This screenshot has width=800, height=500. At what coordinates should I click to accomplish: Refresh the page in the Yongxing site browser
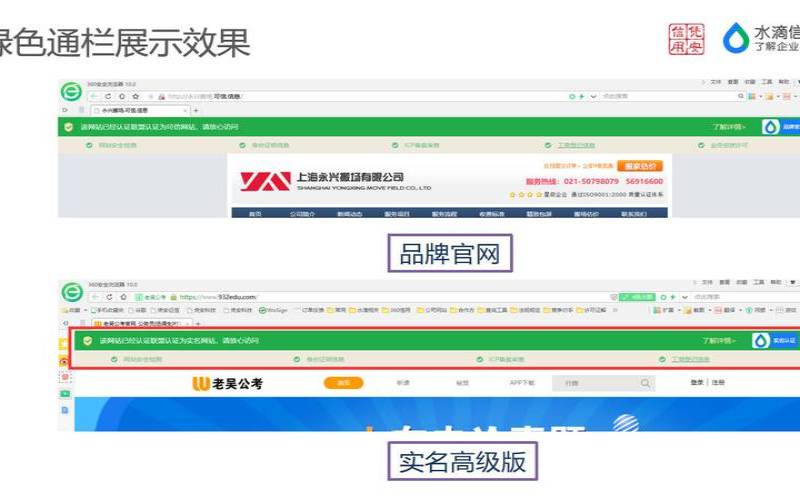108,96
